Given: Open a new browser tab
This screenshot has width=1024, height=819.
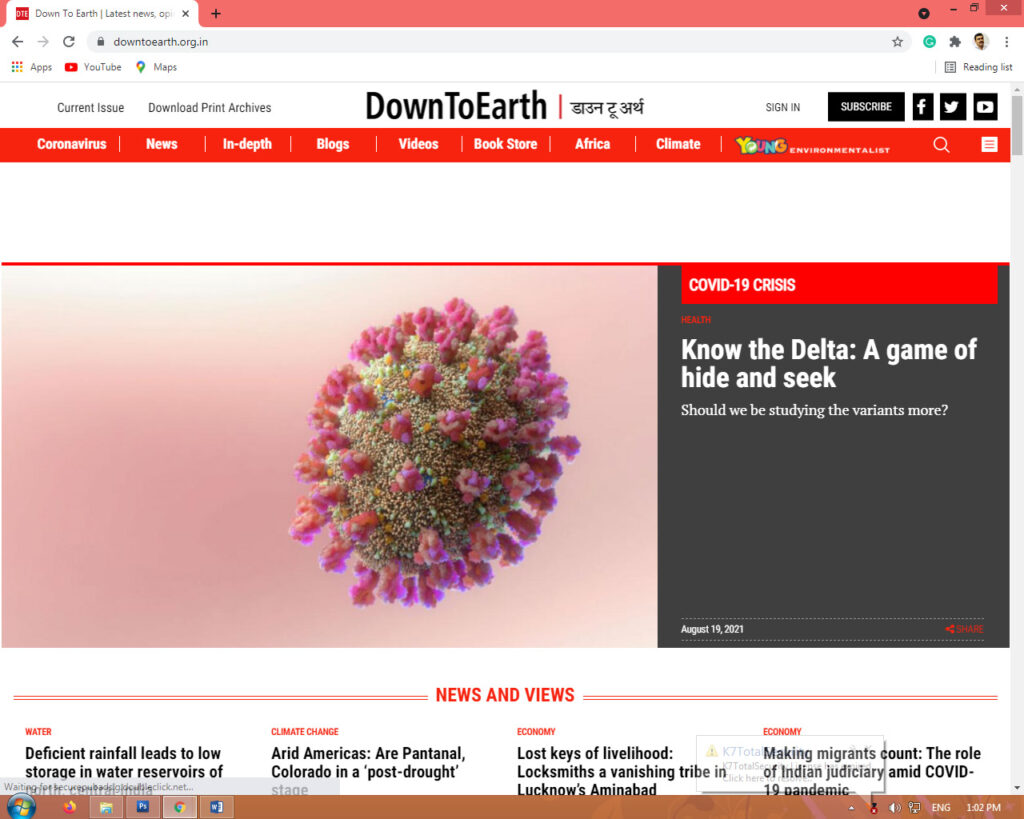Looking at the screenshot, I should [x=216, y=14].
